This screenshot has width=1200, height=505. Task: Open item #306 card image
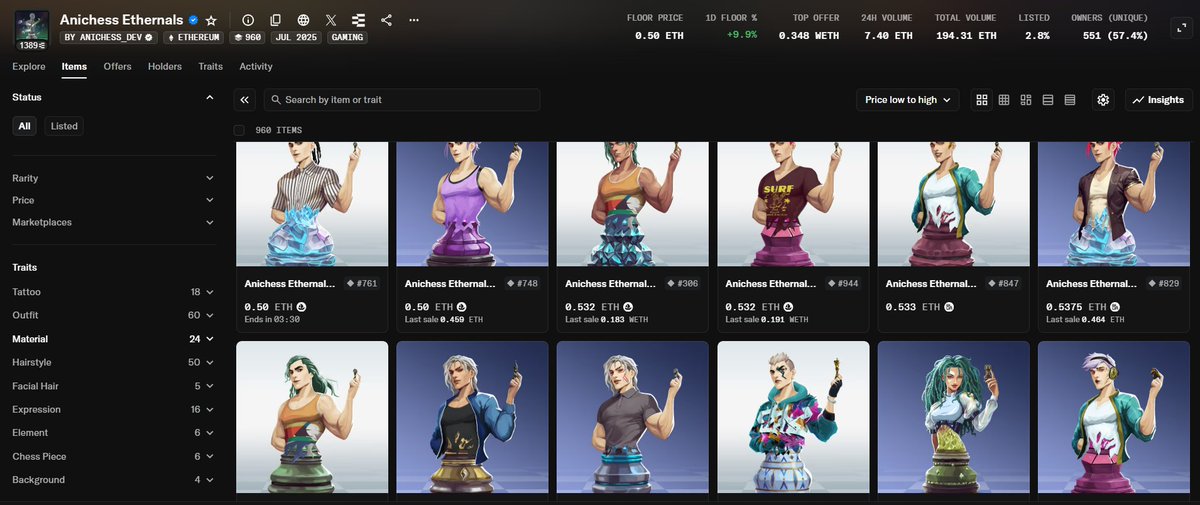[633, 204]
